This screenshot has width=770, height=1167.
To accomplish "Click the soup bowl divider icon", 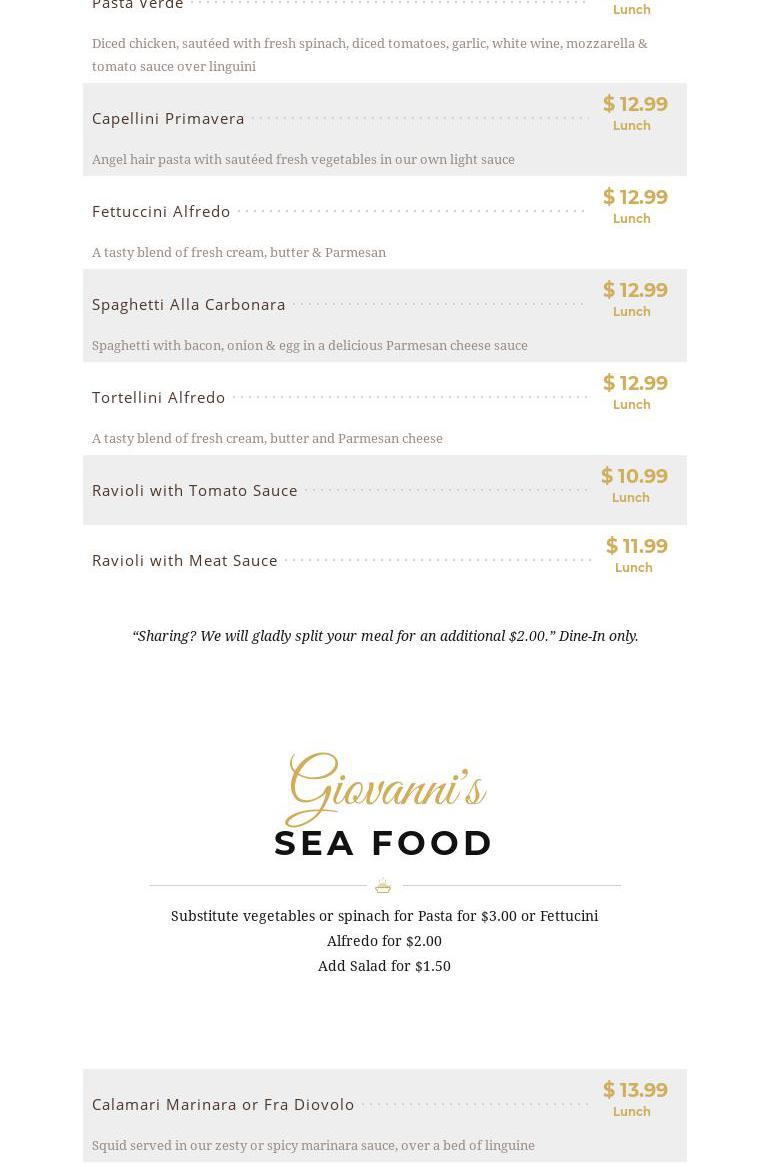I will coord(383,886).
